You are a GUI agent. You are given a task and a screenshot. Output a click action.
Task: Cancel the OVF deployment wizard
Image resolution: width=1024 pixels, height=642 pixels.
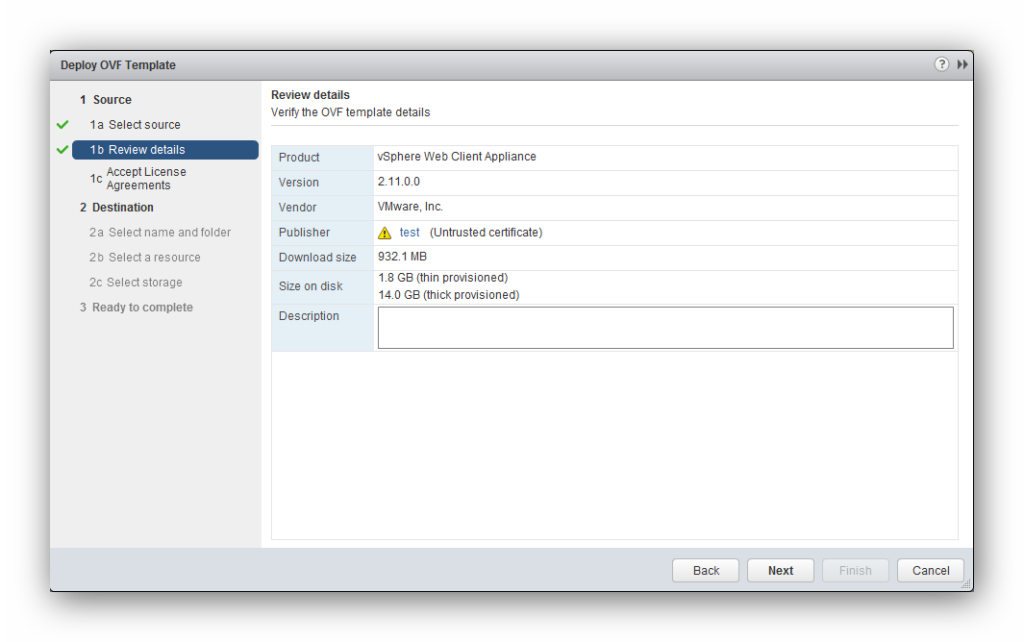tap(929, 570)
